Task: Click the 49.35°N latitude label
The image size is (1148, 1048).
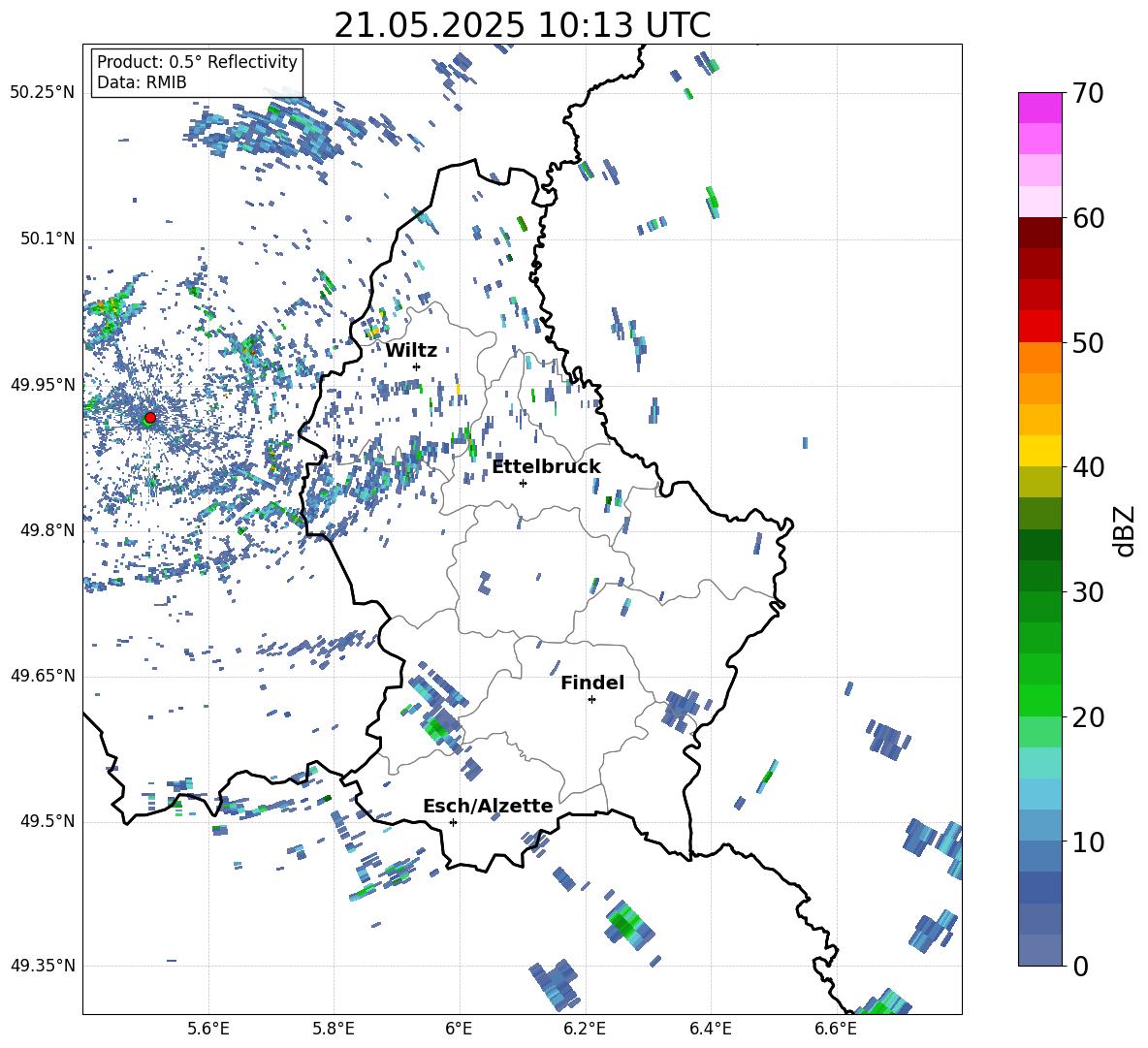Action: tap(43, 966)
